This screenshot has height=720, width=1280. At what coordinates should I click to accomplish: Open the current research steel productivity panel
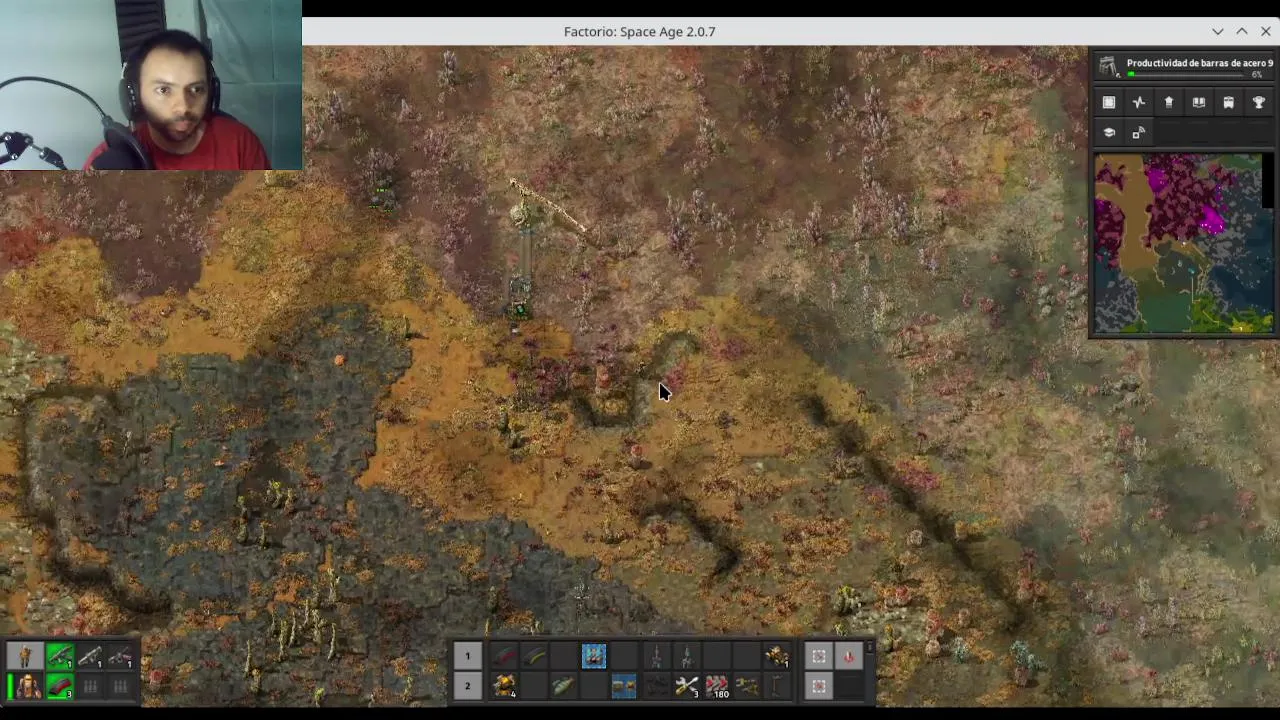(x=1183, y=67)
